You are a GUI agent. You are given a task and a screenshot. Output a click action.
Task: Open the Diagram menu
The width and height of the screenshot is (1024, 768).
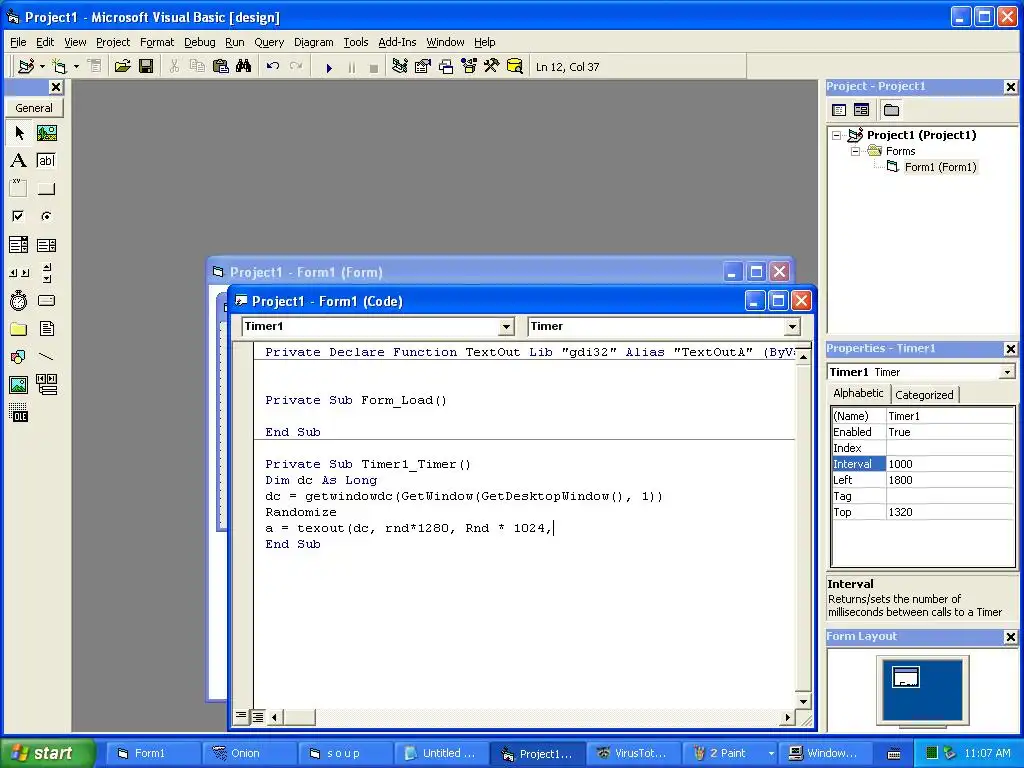[x=313, y=42]
